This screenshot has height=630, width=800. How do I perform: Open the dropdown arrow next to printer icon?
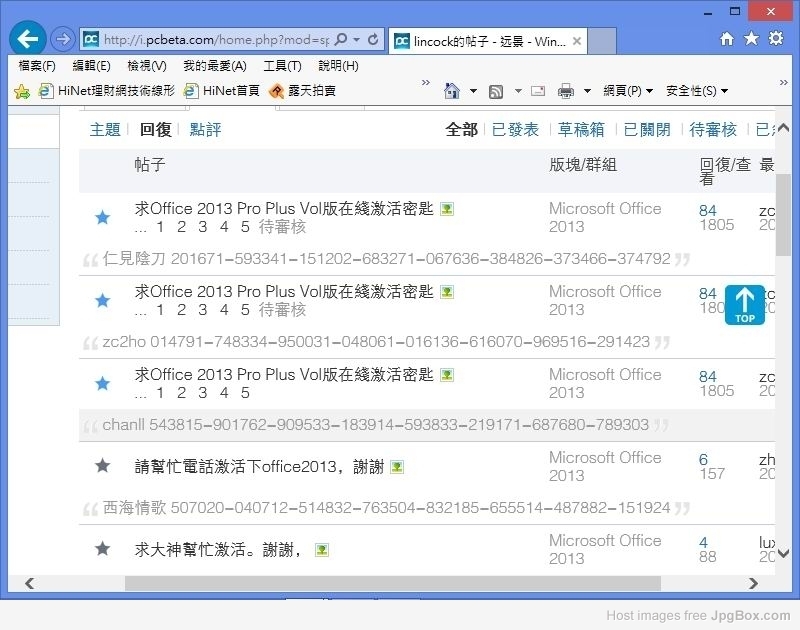[587, 91]
